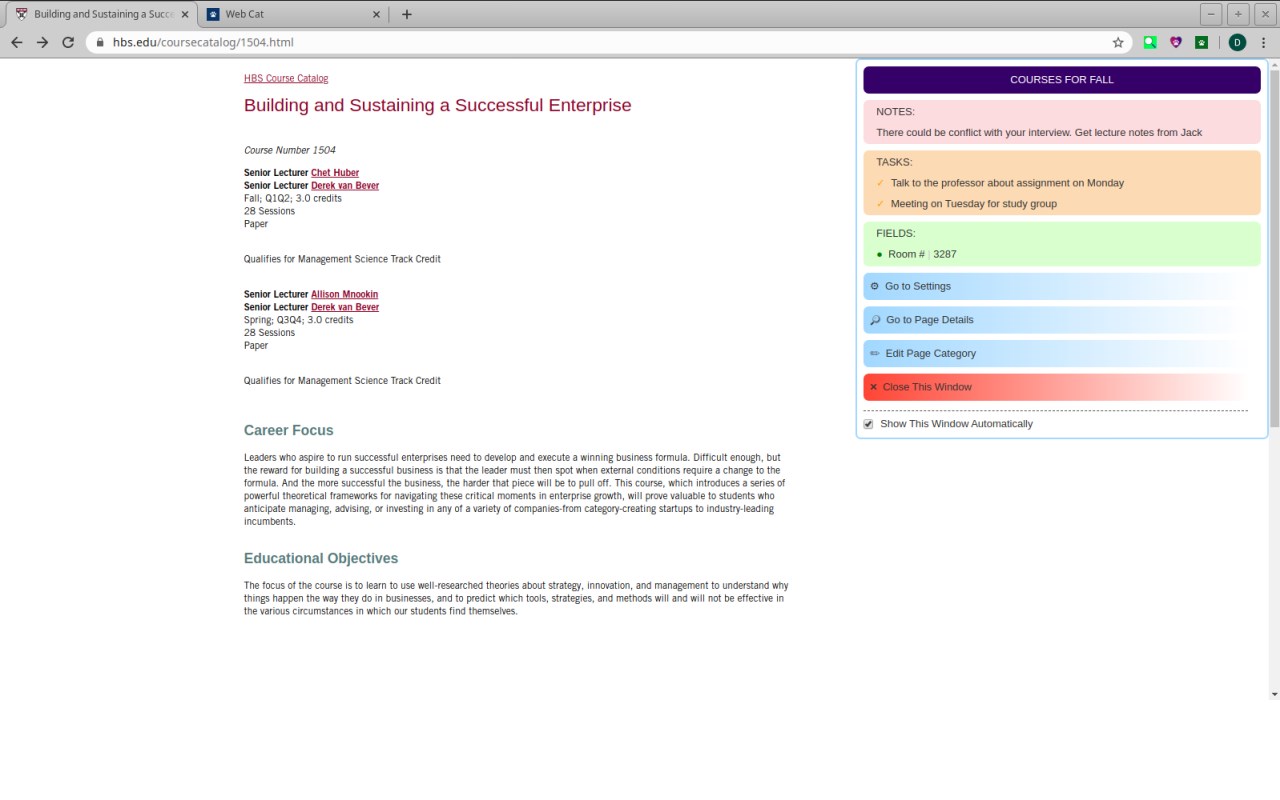The height and width of the screenshot is (800, 1280).
Task: Open the Chrome three-dot menu
Action: point(1264,42)
